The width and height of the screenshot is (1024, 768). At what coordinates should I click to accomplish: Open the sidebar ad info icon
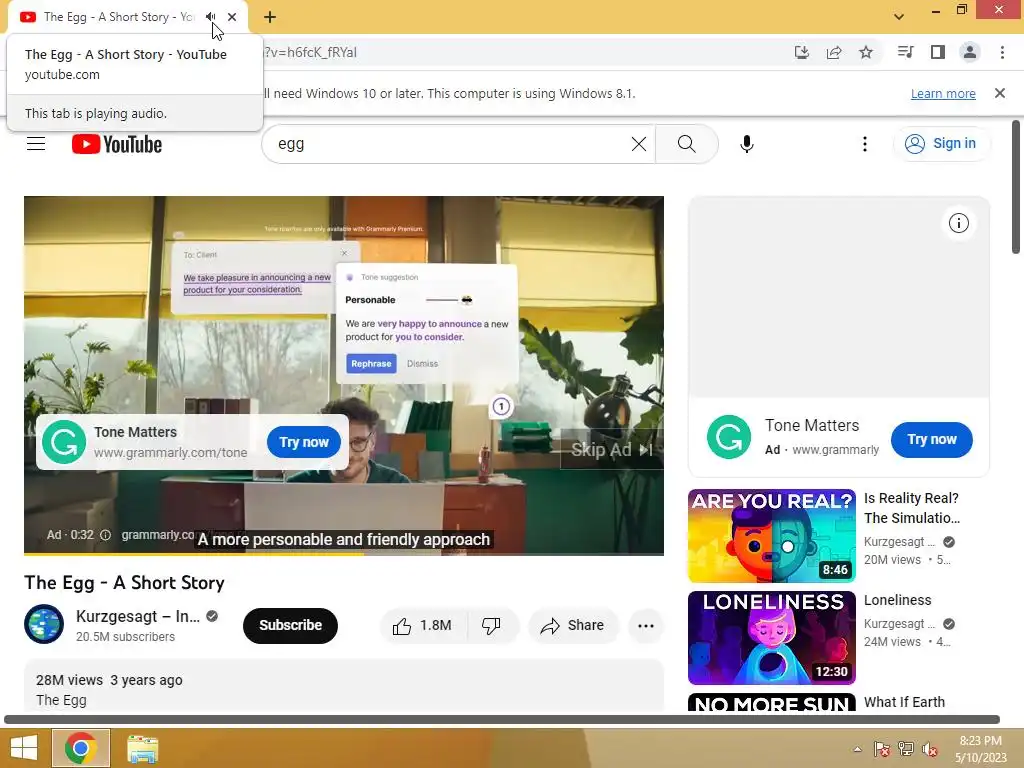959,223
